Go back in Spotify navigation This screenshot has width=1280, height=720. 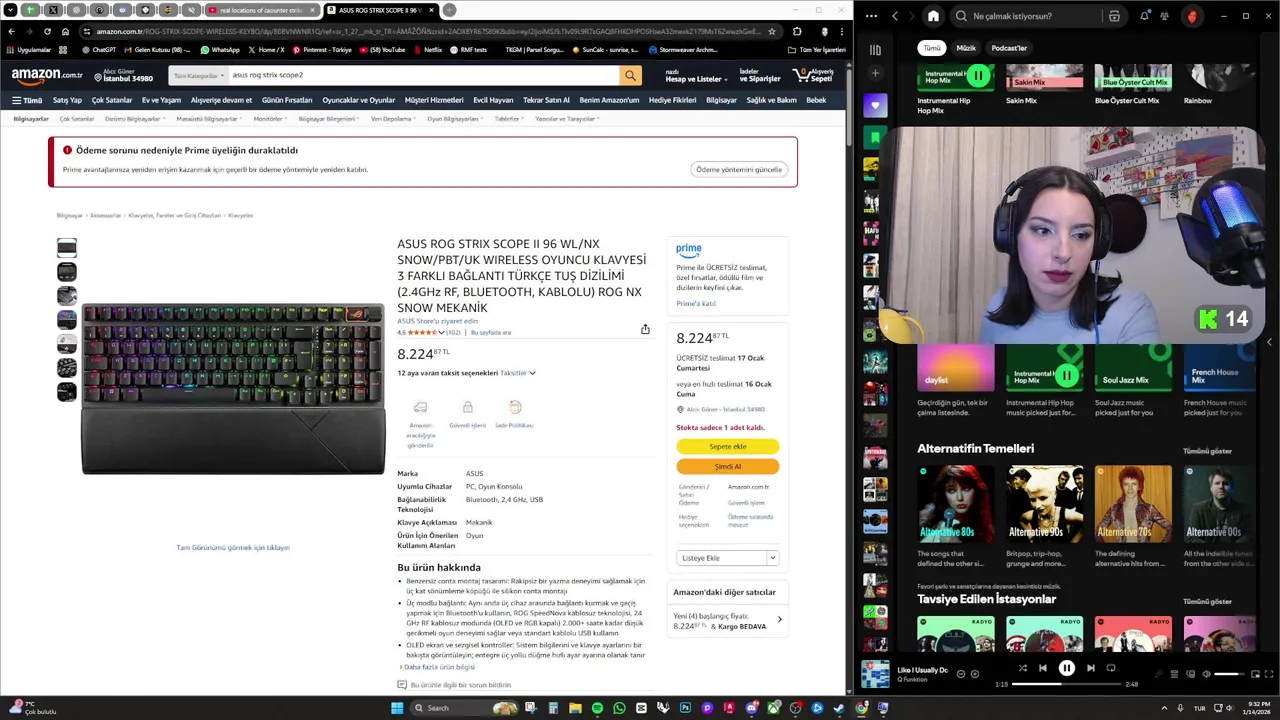tap(895, 16)
